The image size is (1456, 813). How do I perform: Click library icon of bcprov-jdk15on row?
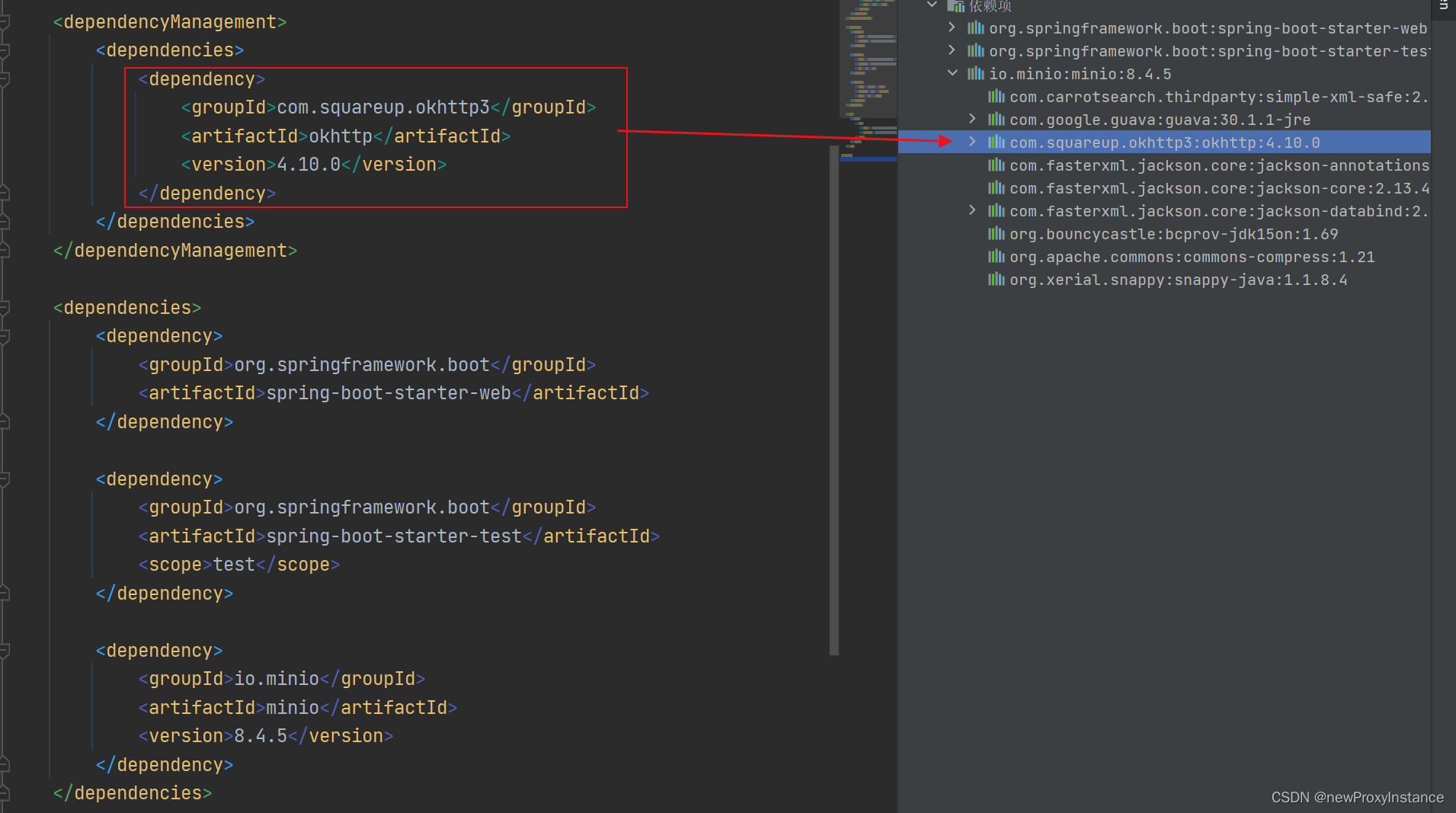click(997, 234)
